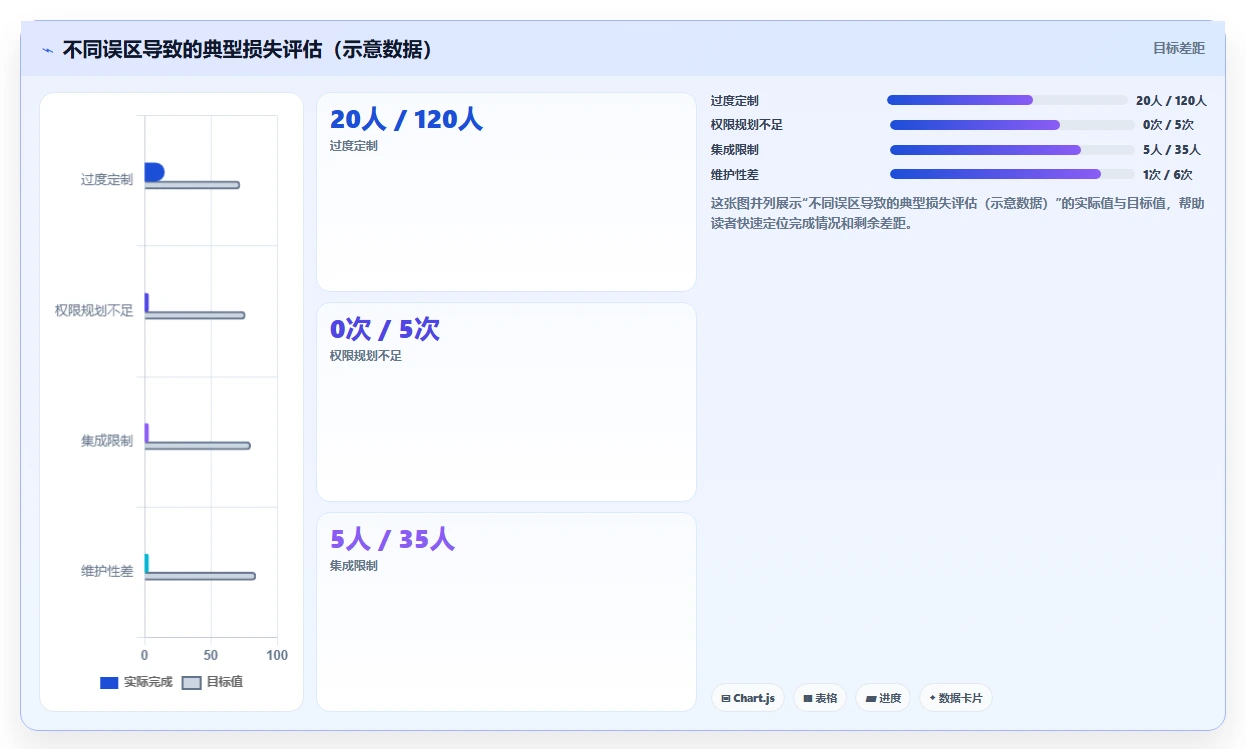Image resolution: width=1246 pixels, height=749 pixels.
Task: Click the 权限规划不足 label in progress list
Action: click(747, 125)
